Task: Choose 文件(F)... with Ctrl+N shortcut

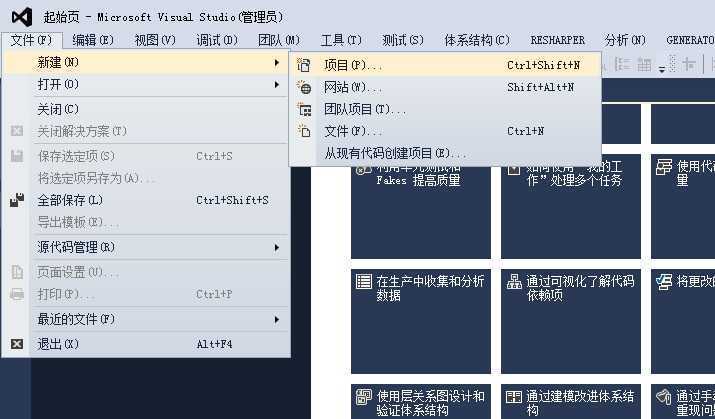Action: click(445, 131)
